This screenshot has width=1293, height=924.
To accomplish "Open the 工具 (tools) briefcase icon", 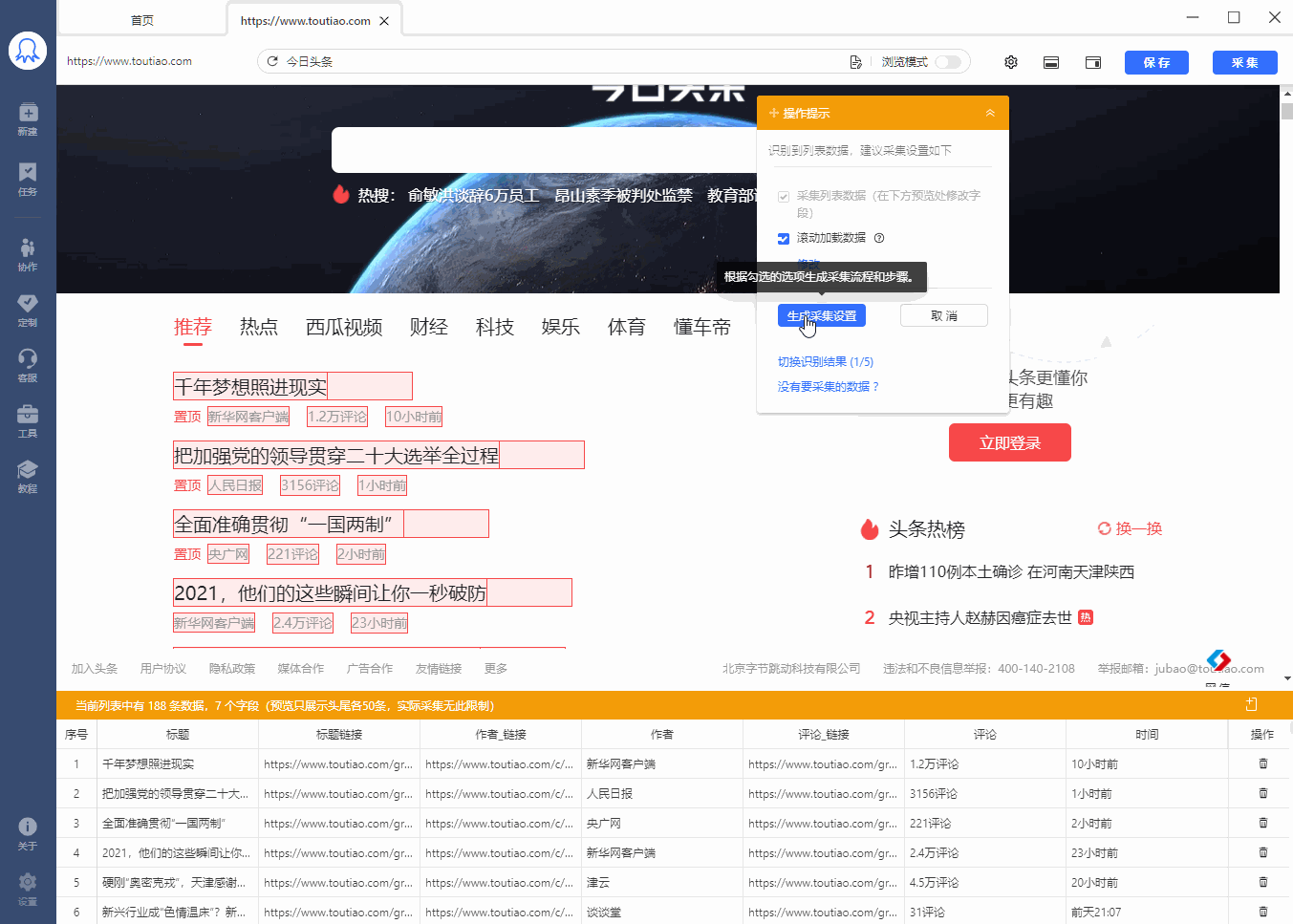I will point(28,420).
